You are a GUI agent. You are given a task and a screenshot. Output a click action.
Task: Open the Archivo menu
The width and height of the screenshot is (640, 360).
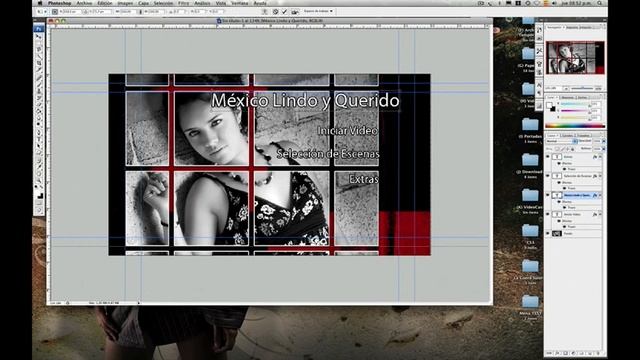84,3
